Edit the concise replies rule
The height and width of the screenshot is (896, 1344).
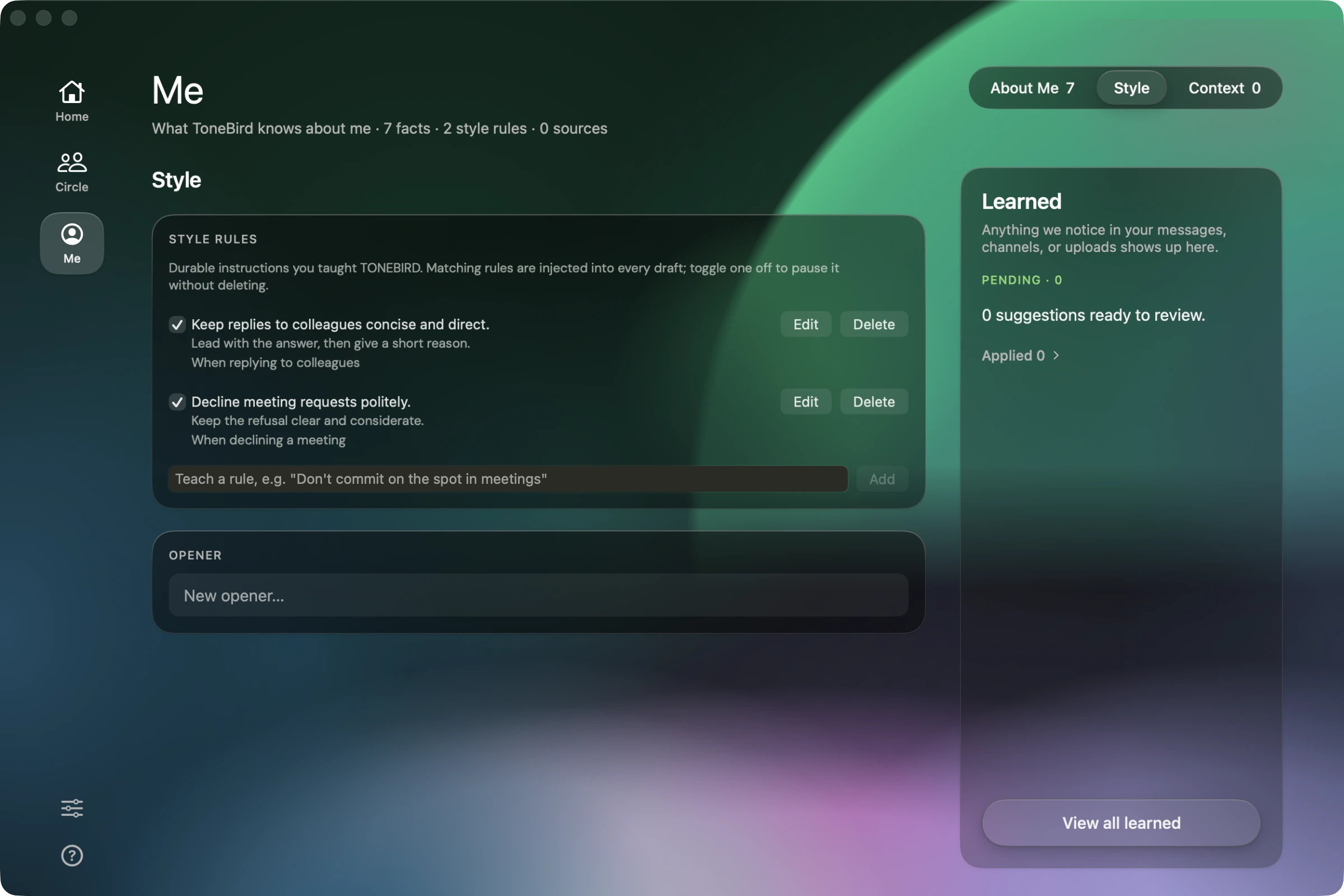pyautogui.click(x=806, y=324)
